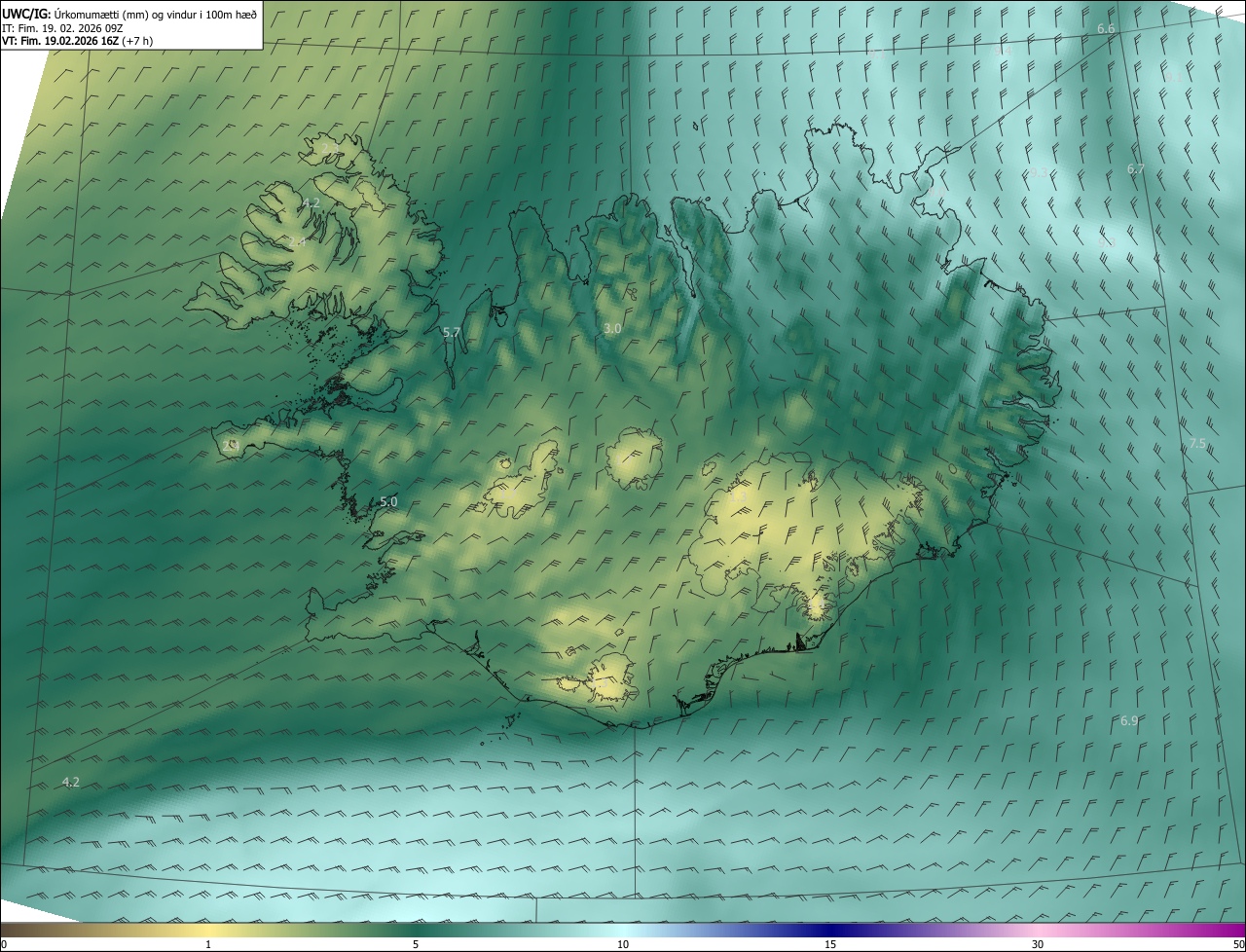The width and height of the screenshot is (1246, 952).
Task: Click the colorbar tick label "10"
Action: (x=623, y=944)
